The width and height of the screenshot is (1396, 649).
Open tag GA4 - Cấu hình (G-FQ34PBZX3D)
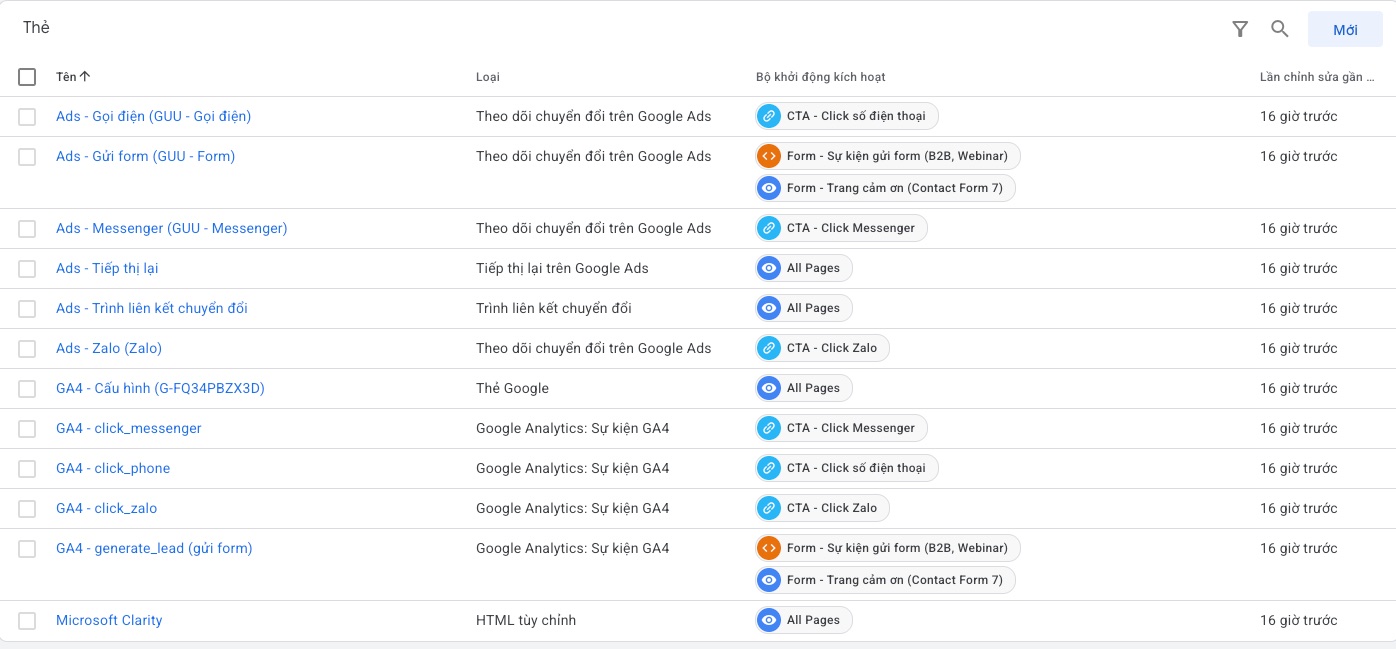[160, 388]
